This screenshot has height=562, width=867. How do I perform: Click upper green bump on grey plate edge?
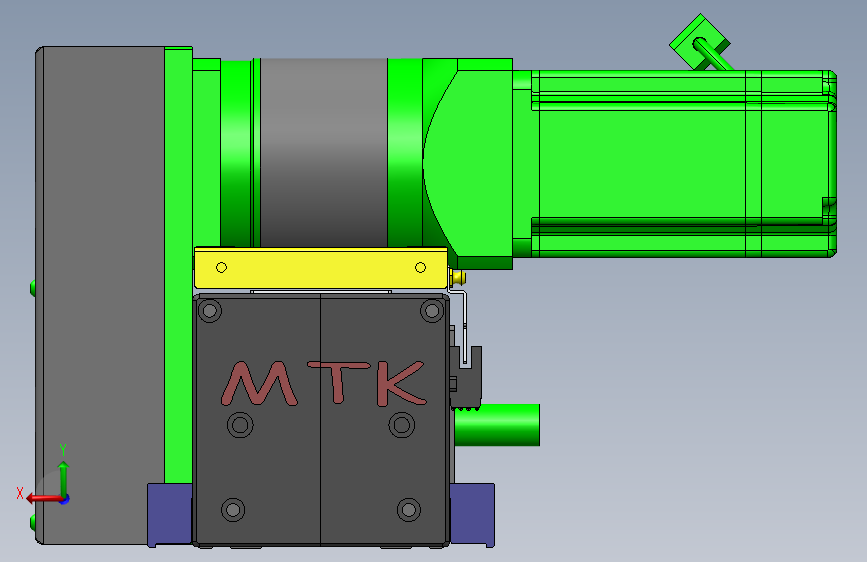click(33, 288)
